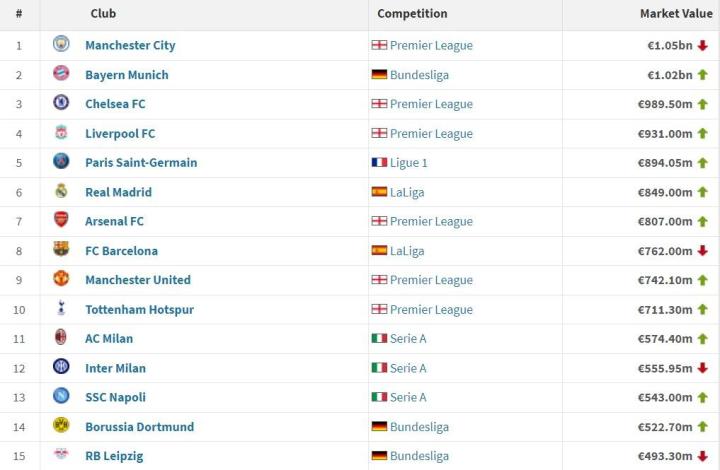The width and height of the screenshot is (720, 470).
Task: Select the Chelsea FC badge icon
Action: 61,102
